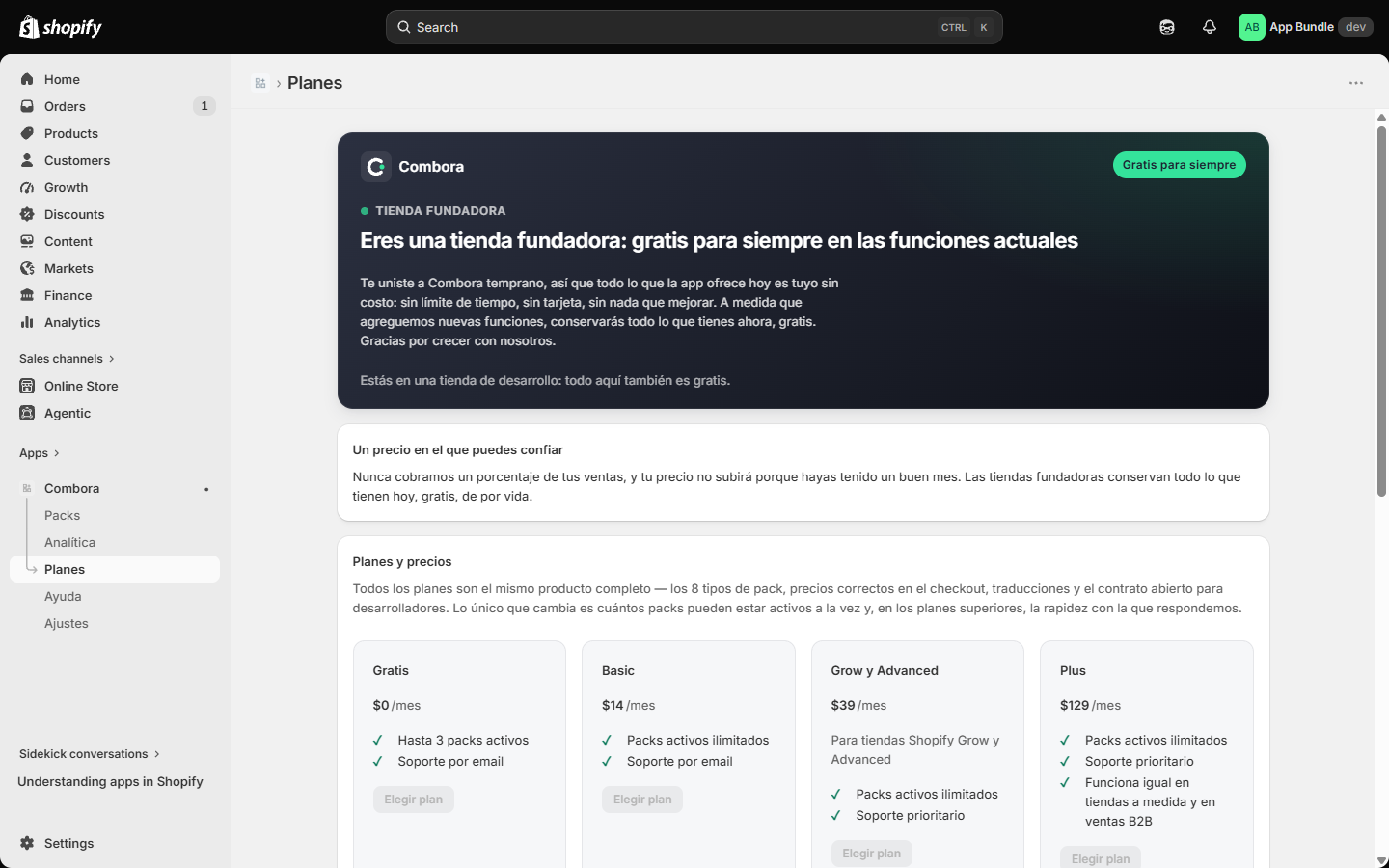Click the Finance bank icon
This screenshot has width=1389, height=868.
coord(27,295)
